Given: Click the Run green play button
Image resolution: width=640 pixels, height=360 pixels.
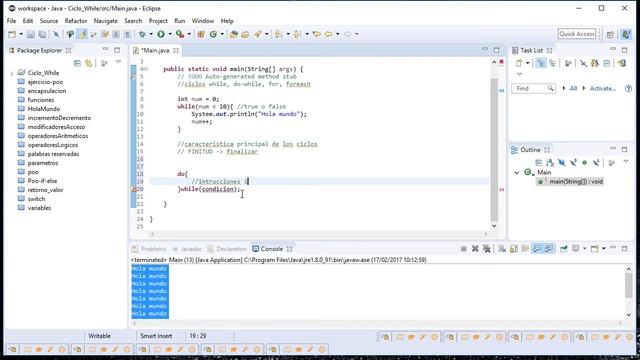Looking at the screenshot, I should [161, 34].
